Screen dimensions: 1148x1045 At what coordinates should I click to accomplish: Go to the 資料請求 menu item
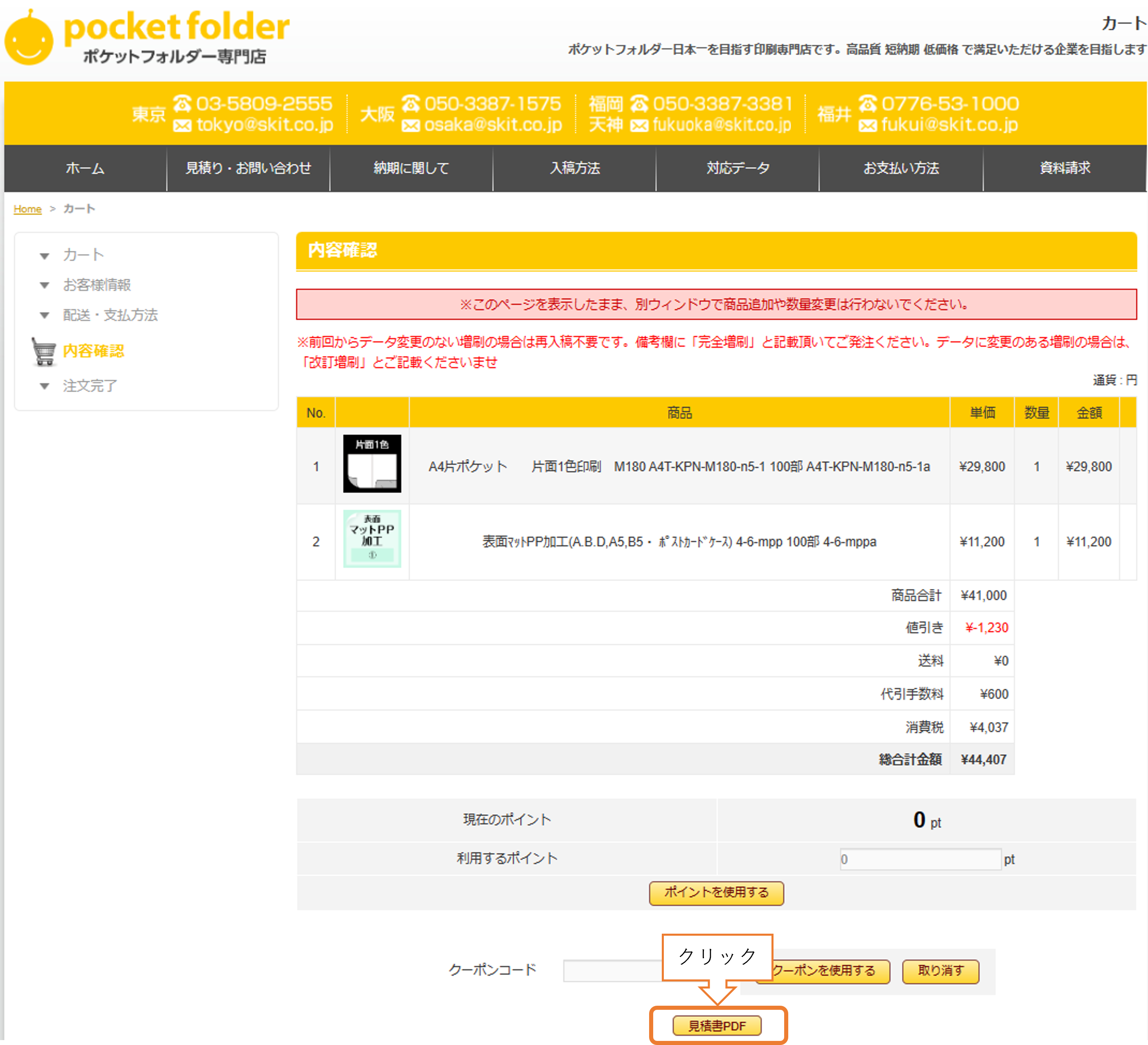(1064, 168)
